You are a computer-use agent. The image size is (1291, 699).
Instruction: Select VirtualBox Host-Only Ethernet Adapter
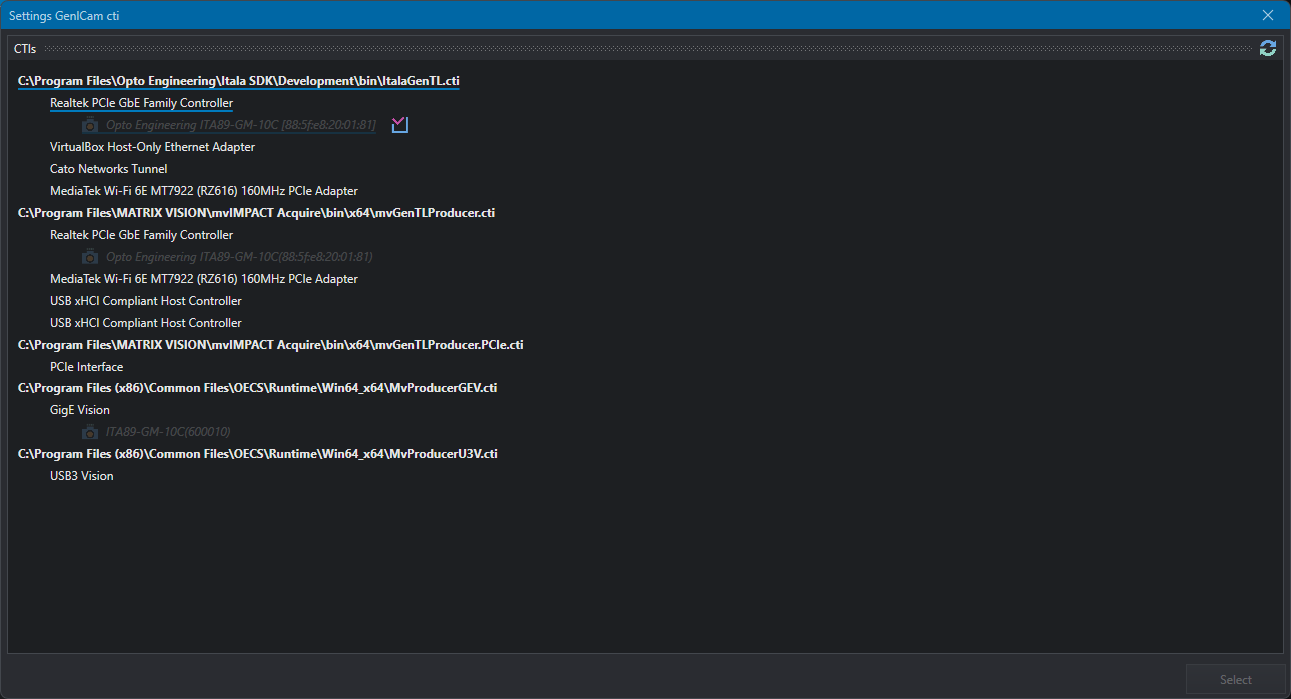point(152,147)
